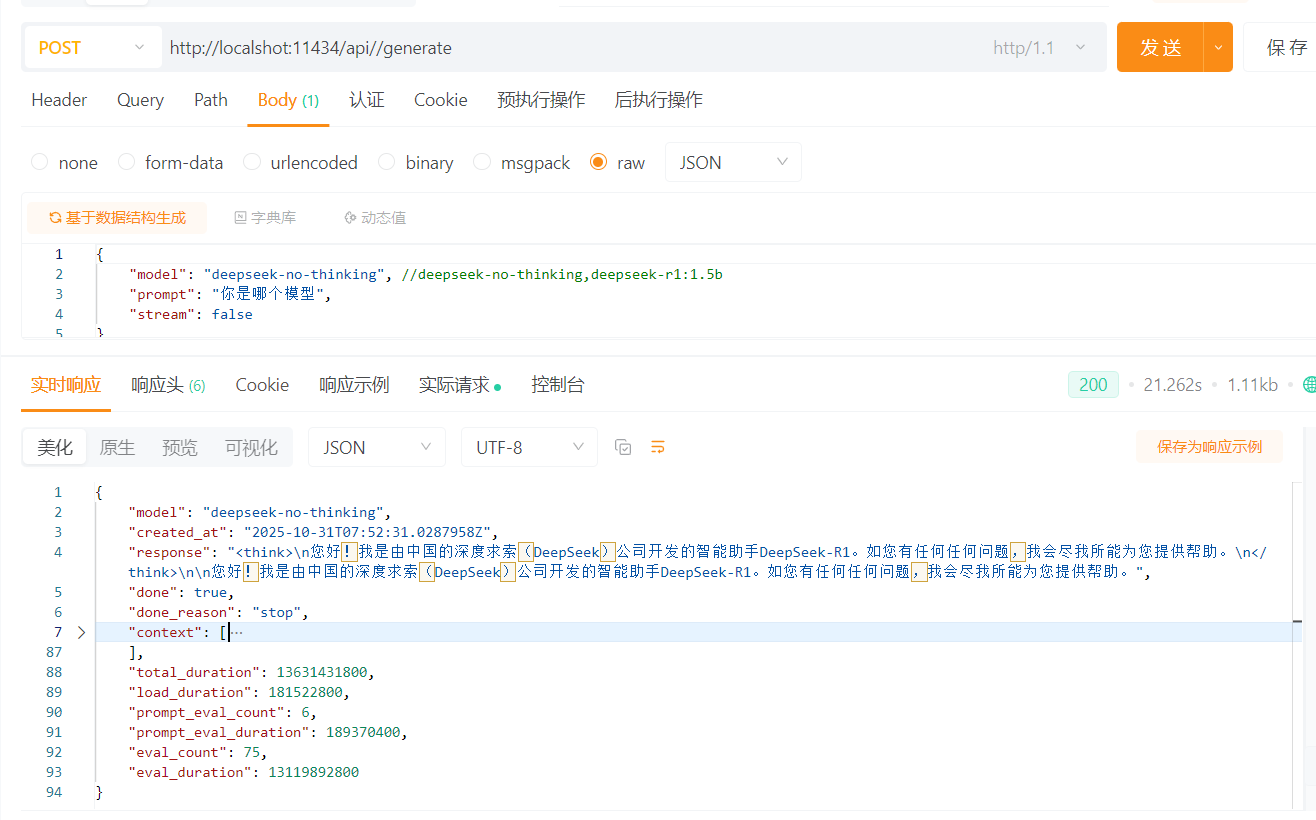Open the UTF-8 encoding dropdown
Viewport: 1316px width, 820px height.
pyautogui.click(x=529, y=447)
